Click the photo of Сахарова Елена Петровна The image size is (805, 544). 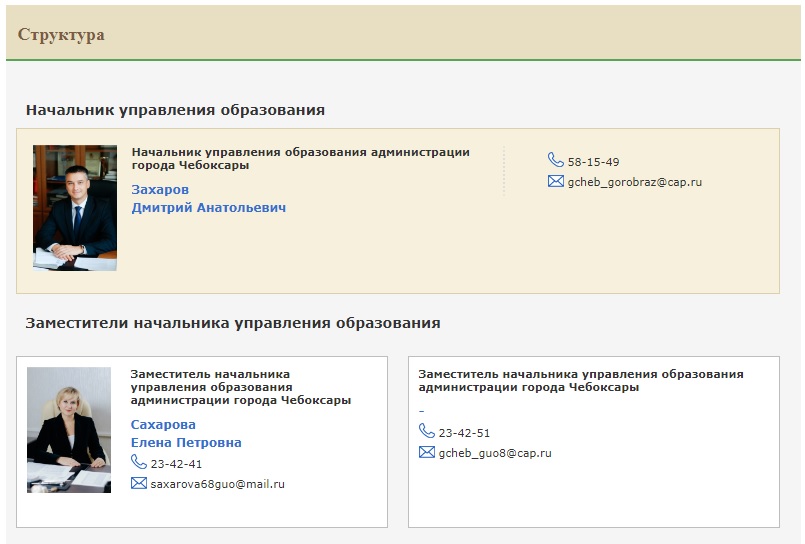[69, 429]
